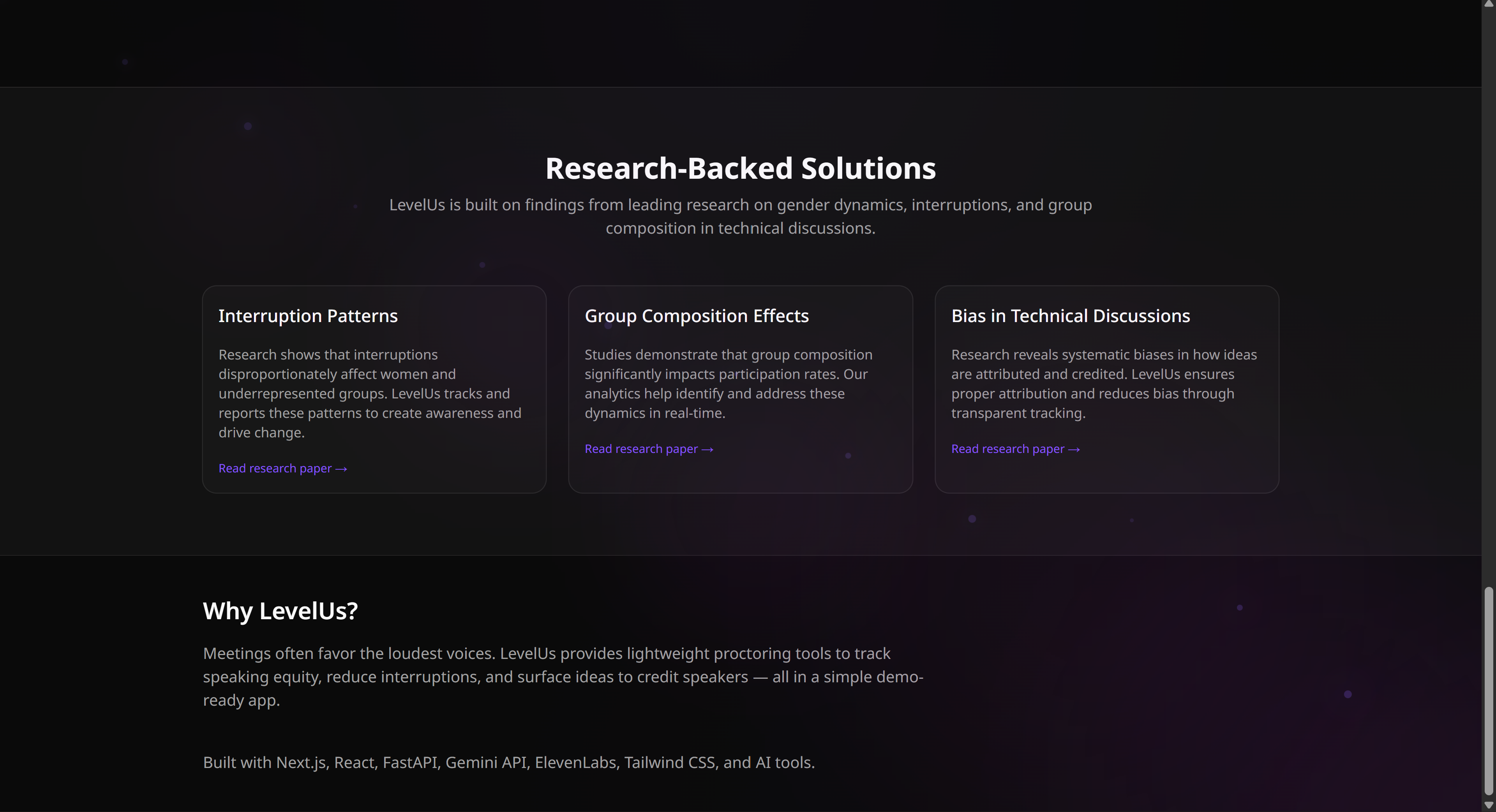Click the Research-Backed Solutions heading

(741, 168)
